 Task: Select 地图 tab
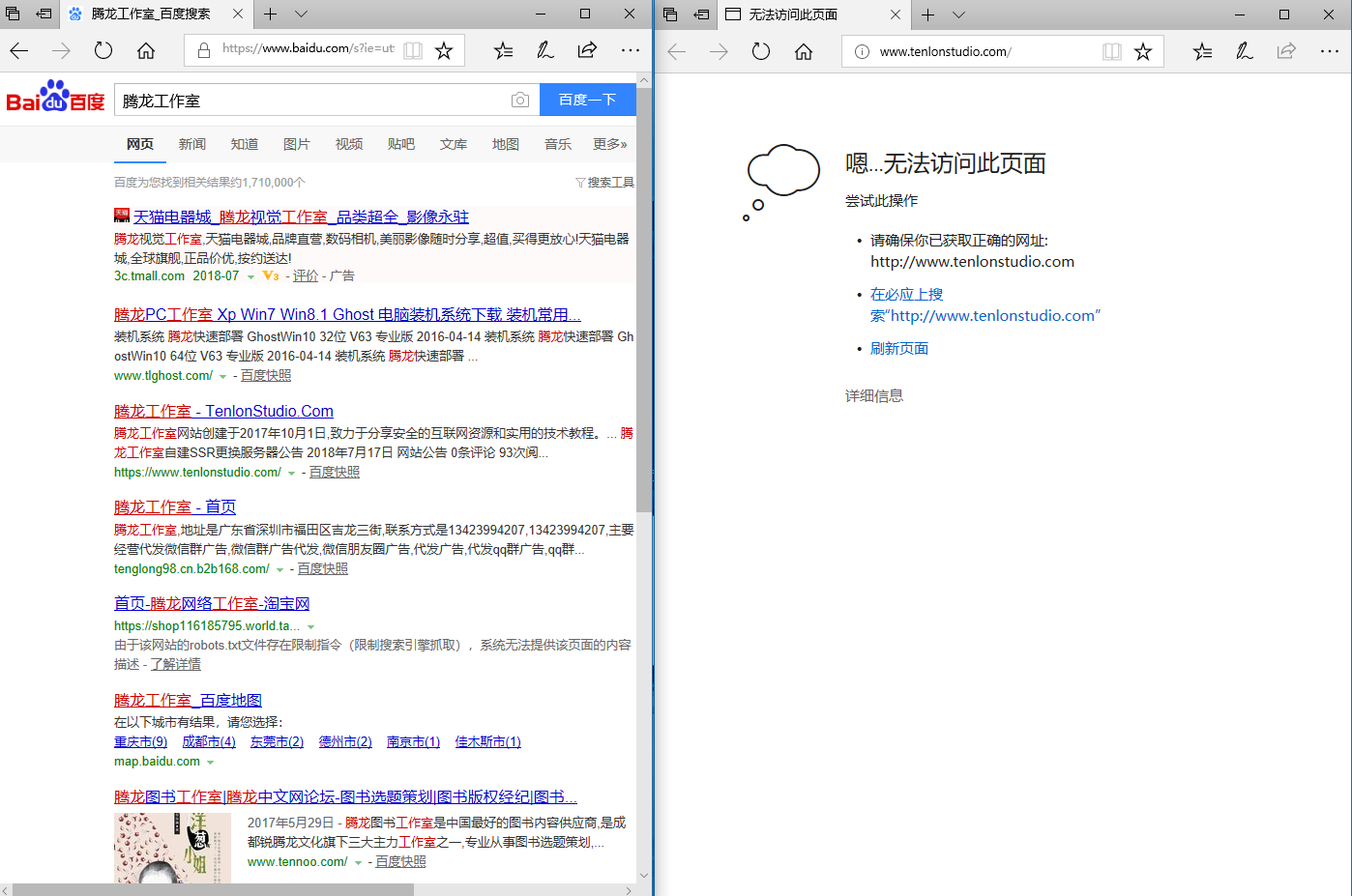point(506,144)
